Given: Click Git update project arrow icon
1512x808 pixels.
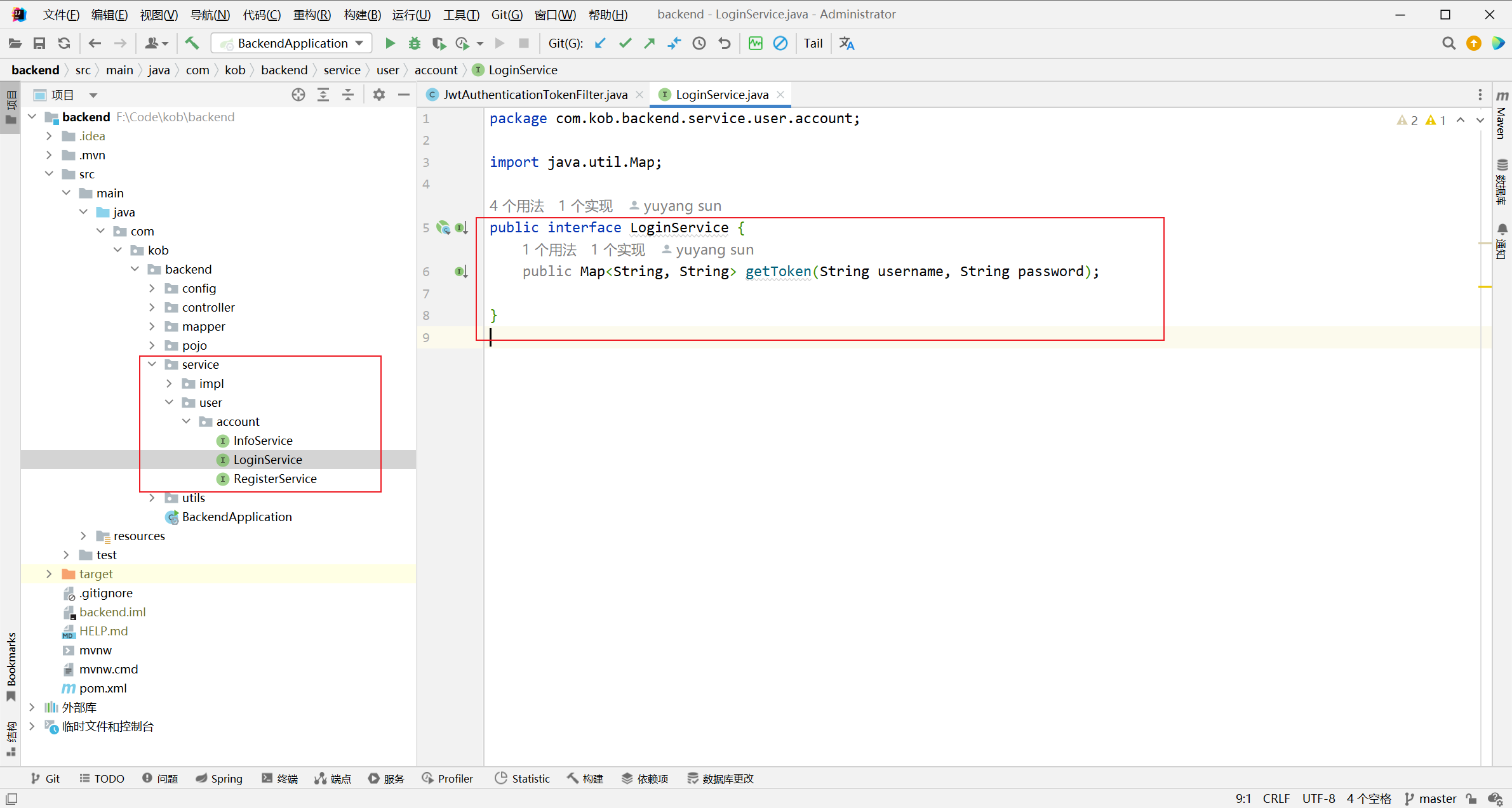Looking at the screenshot, I should tap(600, 43).
